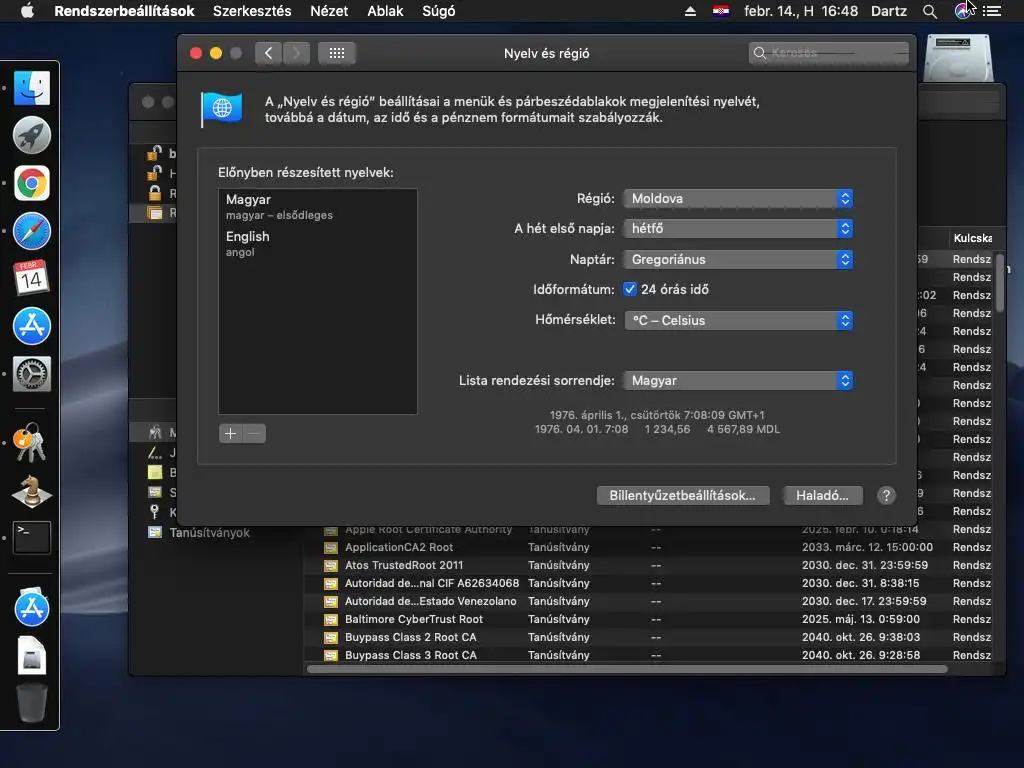Open the input source flag menu
The width and height of the screenshot is (1024, 768).
(720, 11)
